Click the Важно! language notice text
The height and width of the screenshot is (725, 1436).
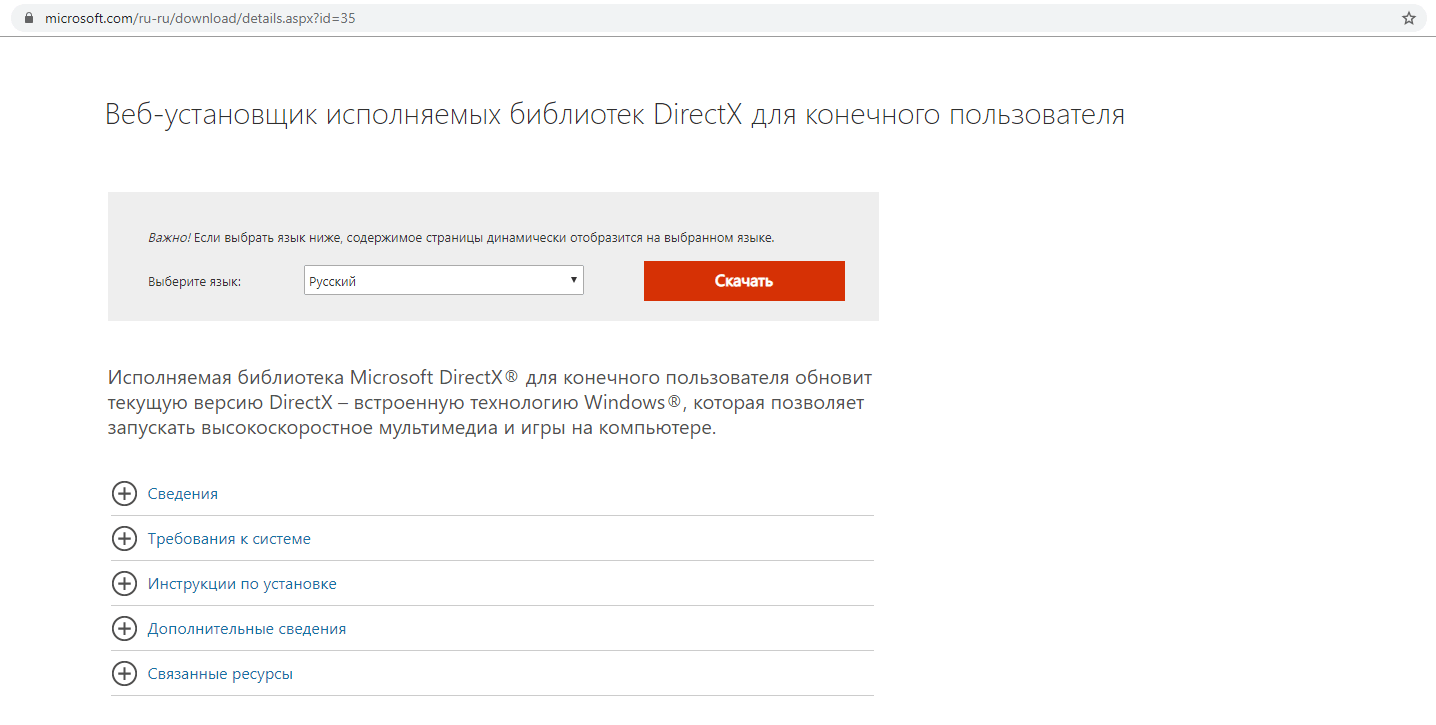[x=461, y=238]
